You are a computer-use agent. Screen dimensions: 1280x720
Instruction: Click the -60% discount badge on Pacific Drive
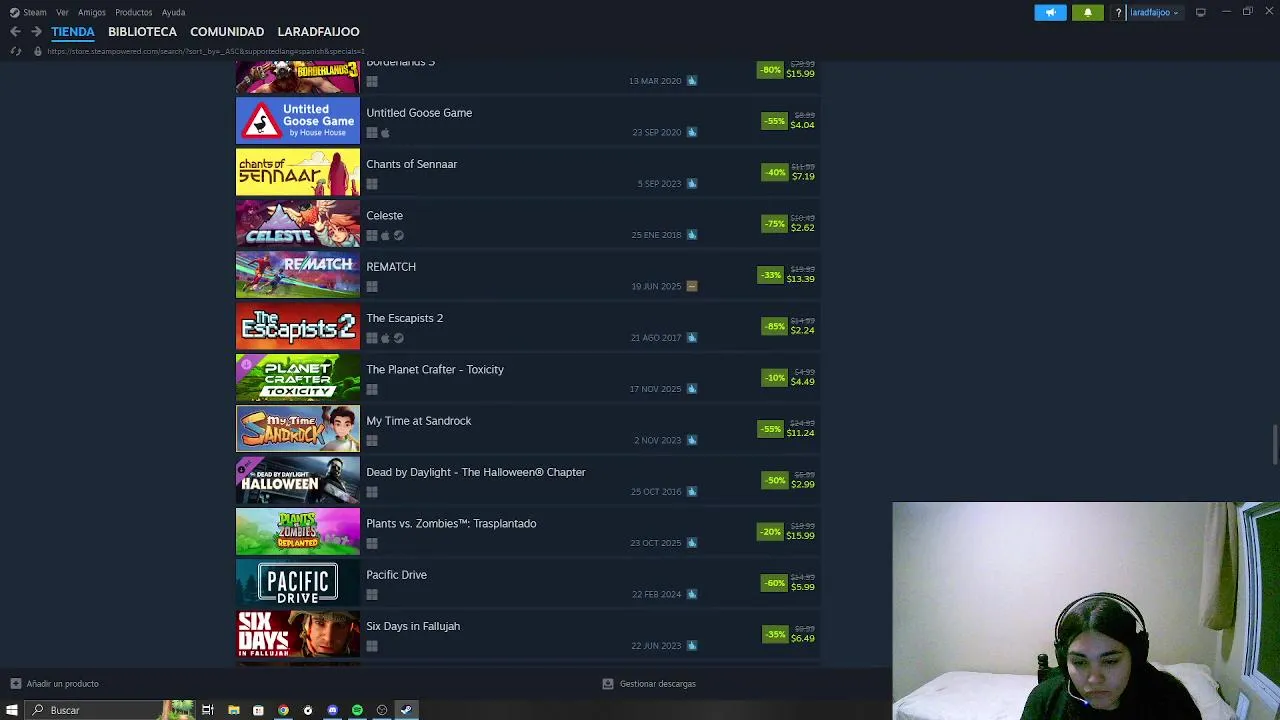tap(775, 583)
